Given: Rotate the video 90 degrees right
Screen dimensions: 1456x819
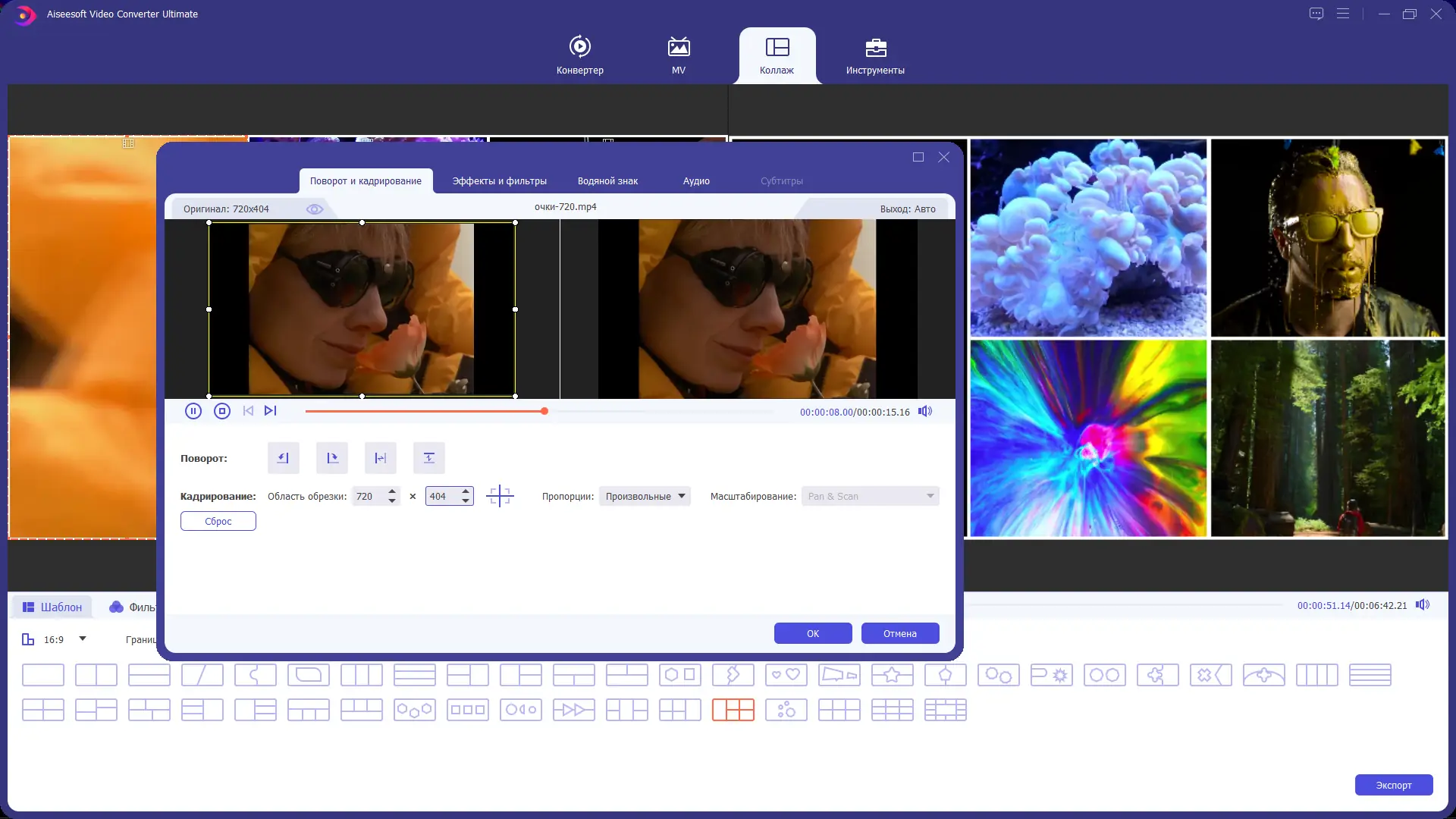Looking at the screenshot, I should click(x=332, y=458).
